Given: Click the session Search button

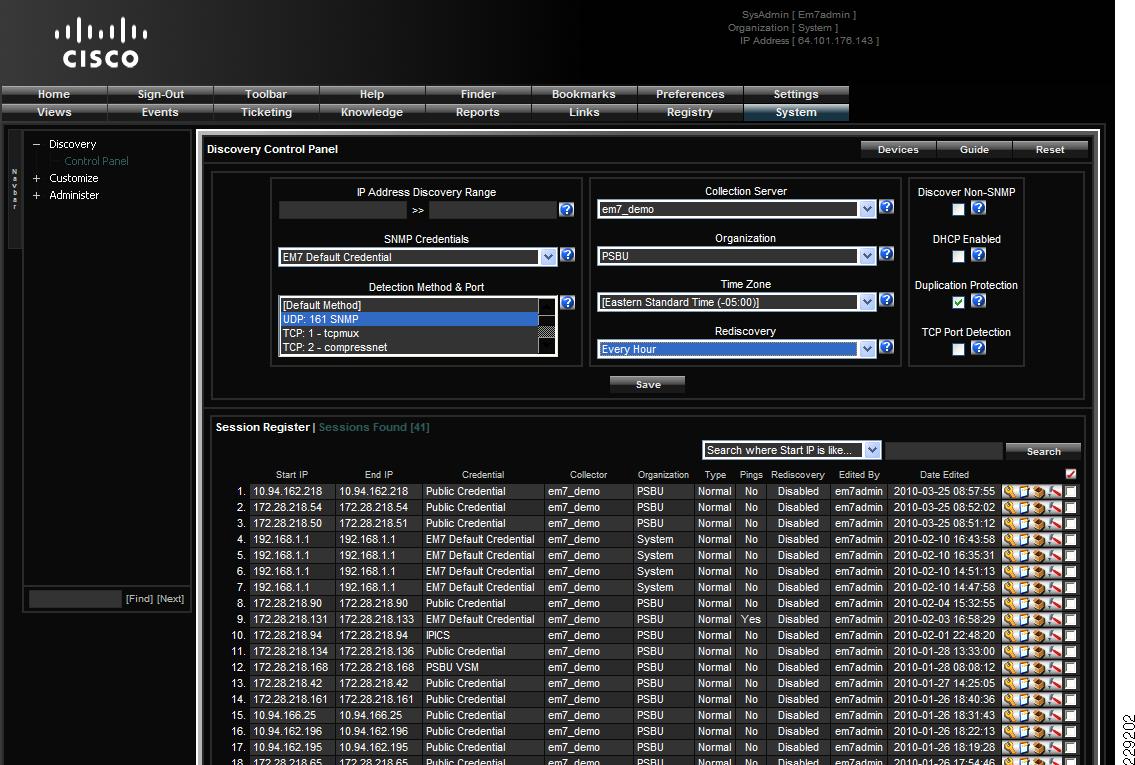Looking at the screenshot, I should (1043, 451).
